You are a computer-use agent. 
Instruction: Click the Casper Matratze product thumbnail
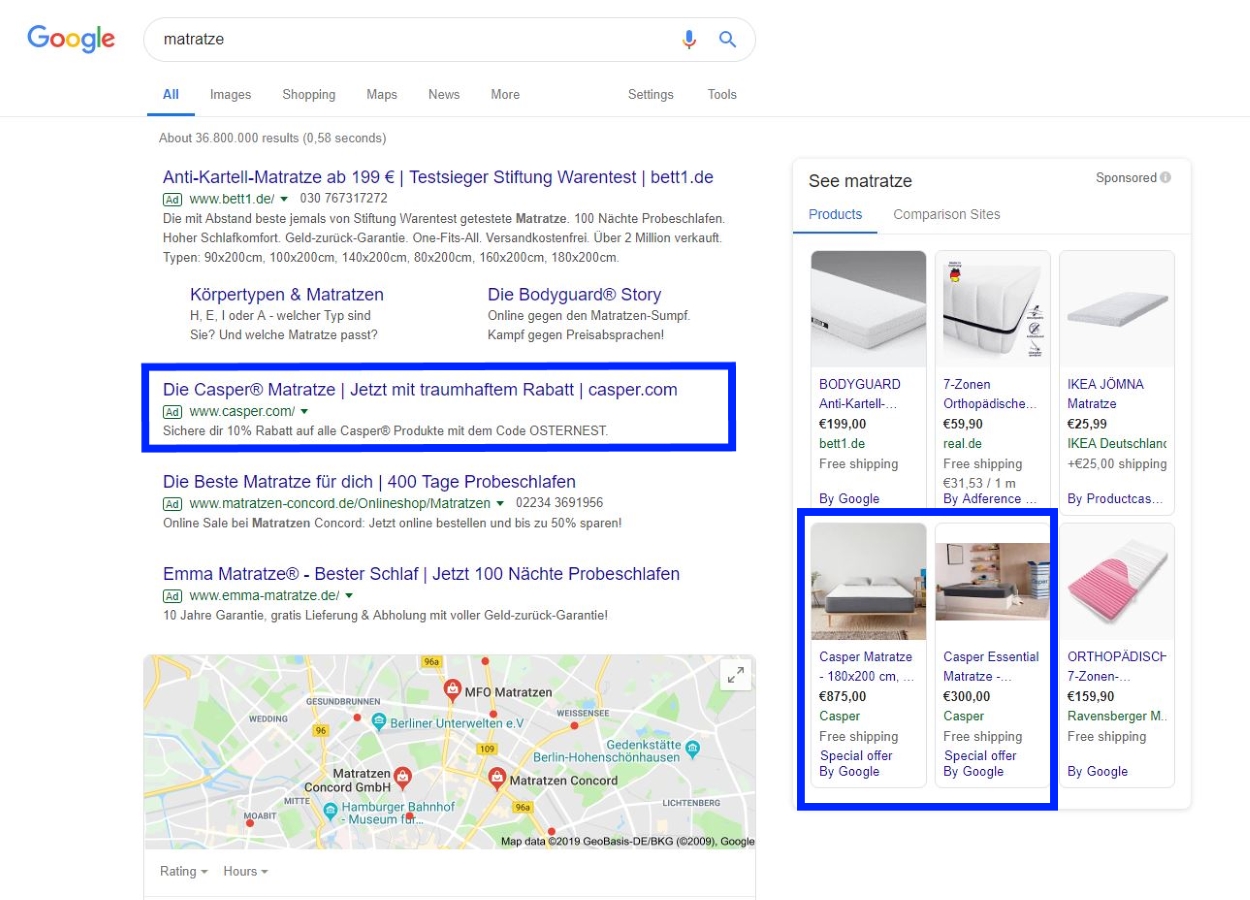pyautogui.click(x=868, y=581)
